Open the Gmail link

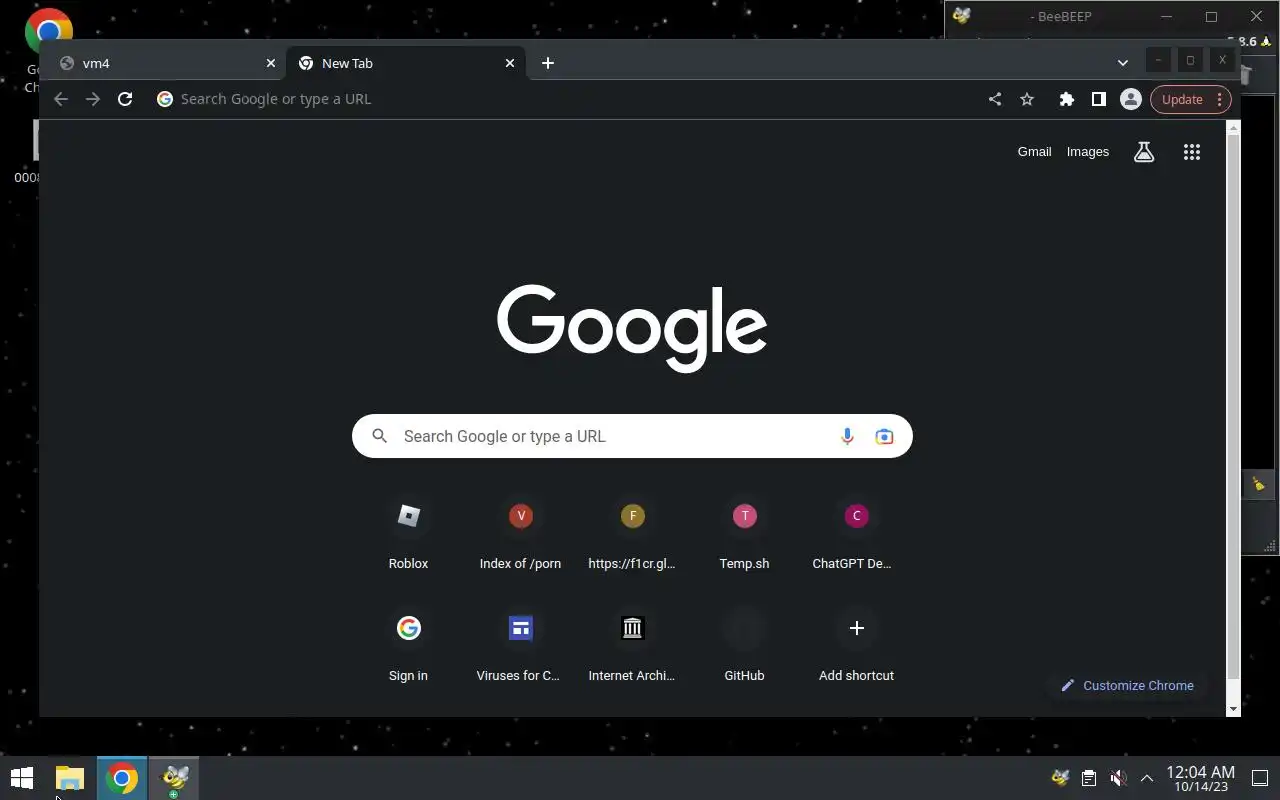click(x=1034, y=152)
